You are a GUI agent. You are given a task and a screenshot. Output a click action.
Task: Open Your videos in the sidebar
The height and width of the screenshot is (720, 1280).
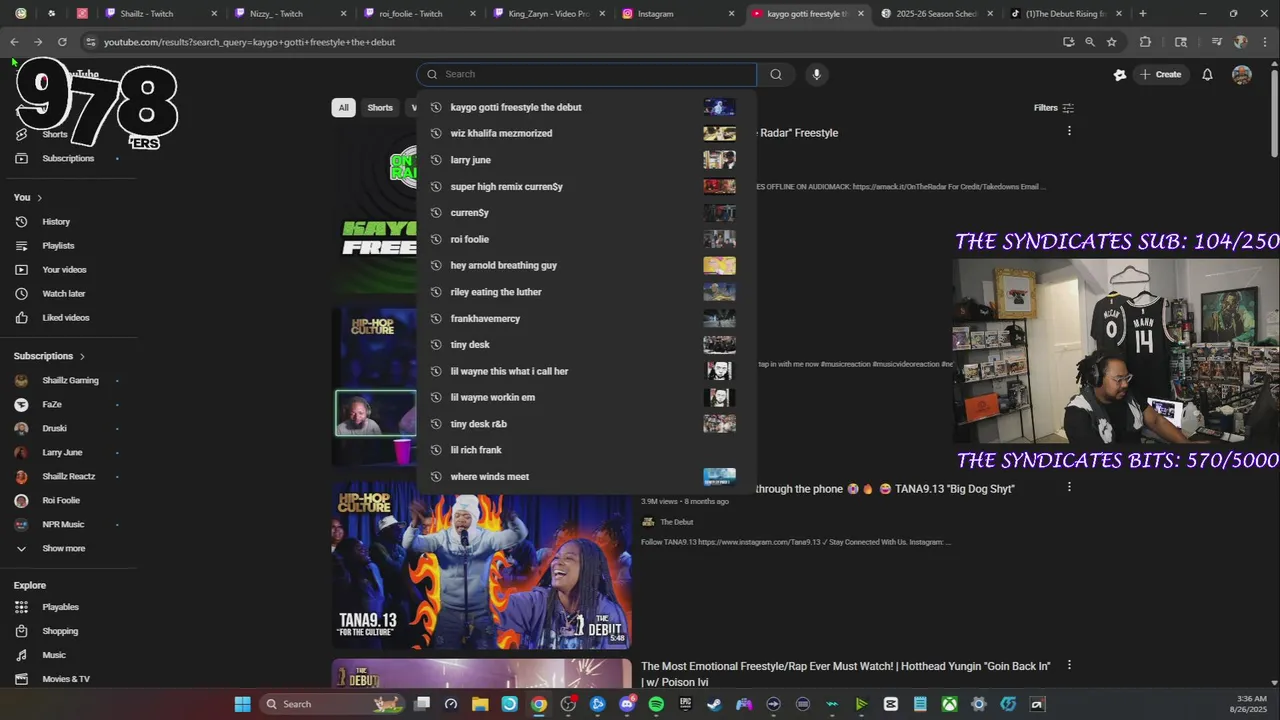tap(64, 270)
